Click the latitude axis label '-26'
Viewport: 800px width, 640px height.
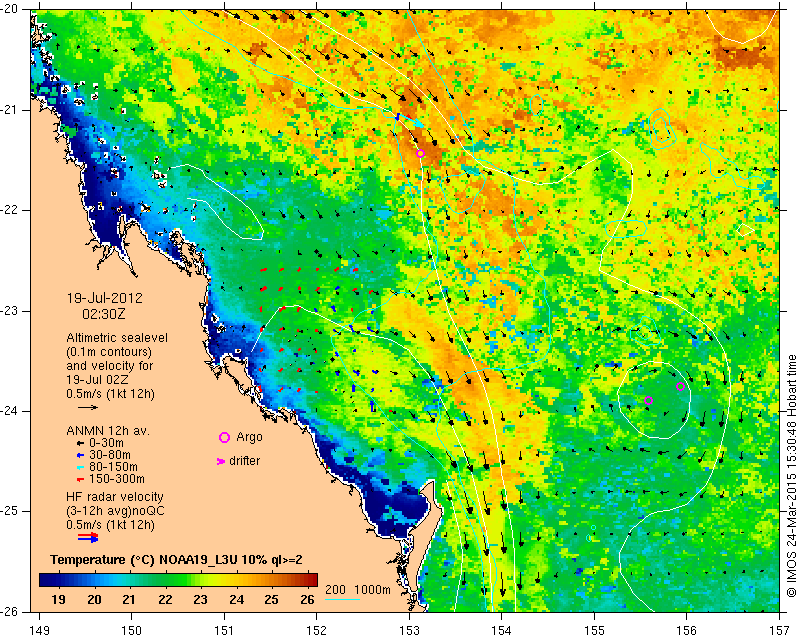coord(11,611)
